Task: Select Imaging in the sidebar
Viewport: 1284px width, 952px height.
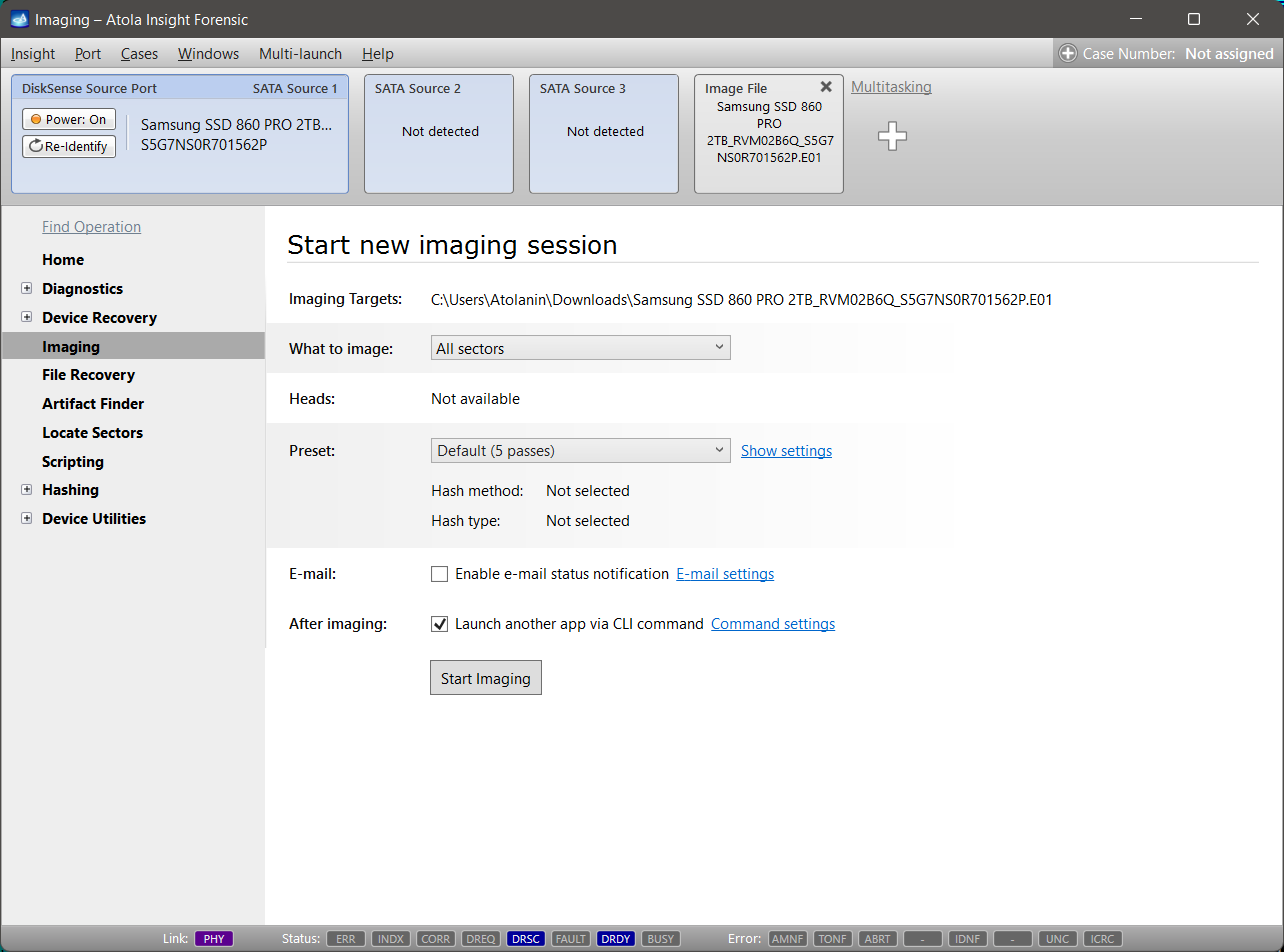Action: coord(133,346)
